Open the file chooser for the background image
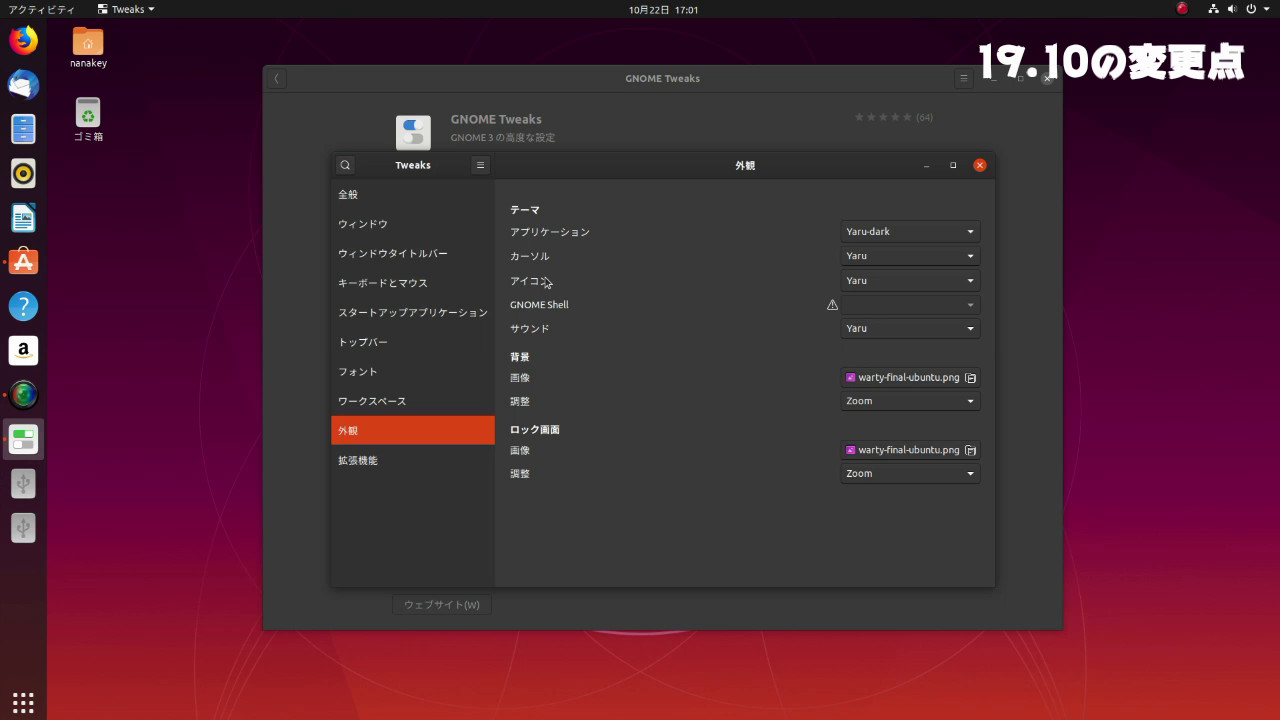 (x=969, y=377)
